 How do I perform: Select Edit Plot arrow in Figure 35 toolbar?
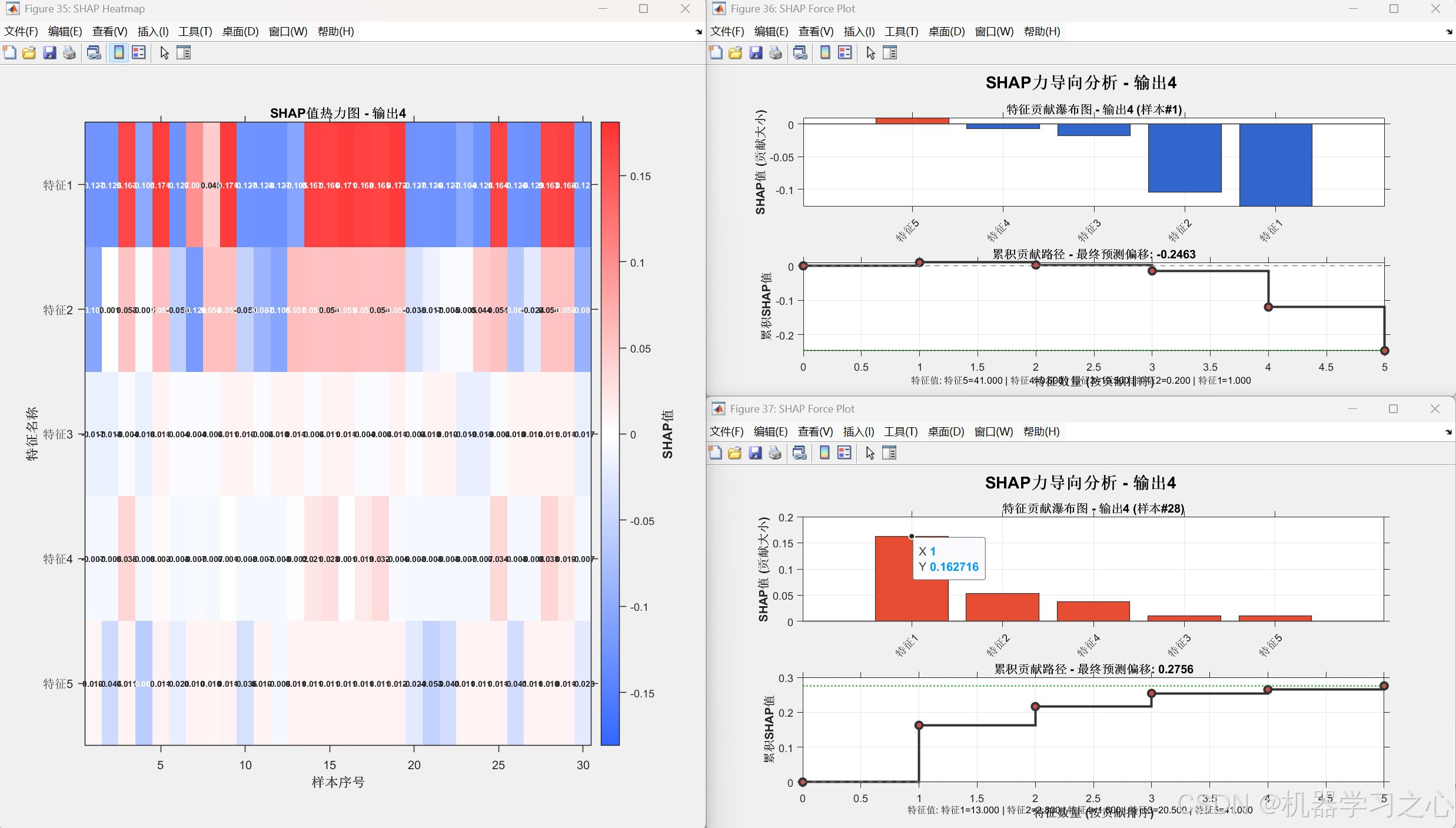[x=164, y=53]
